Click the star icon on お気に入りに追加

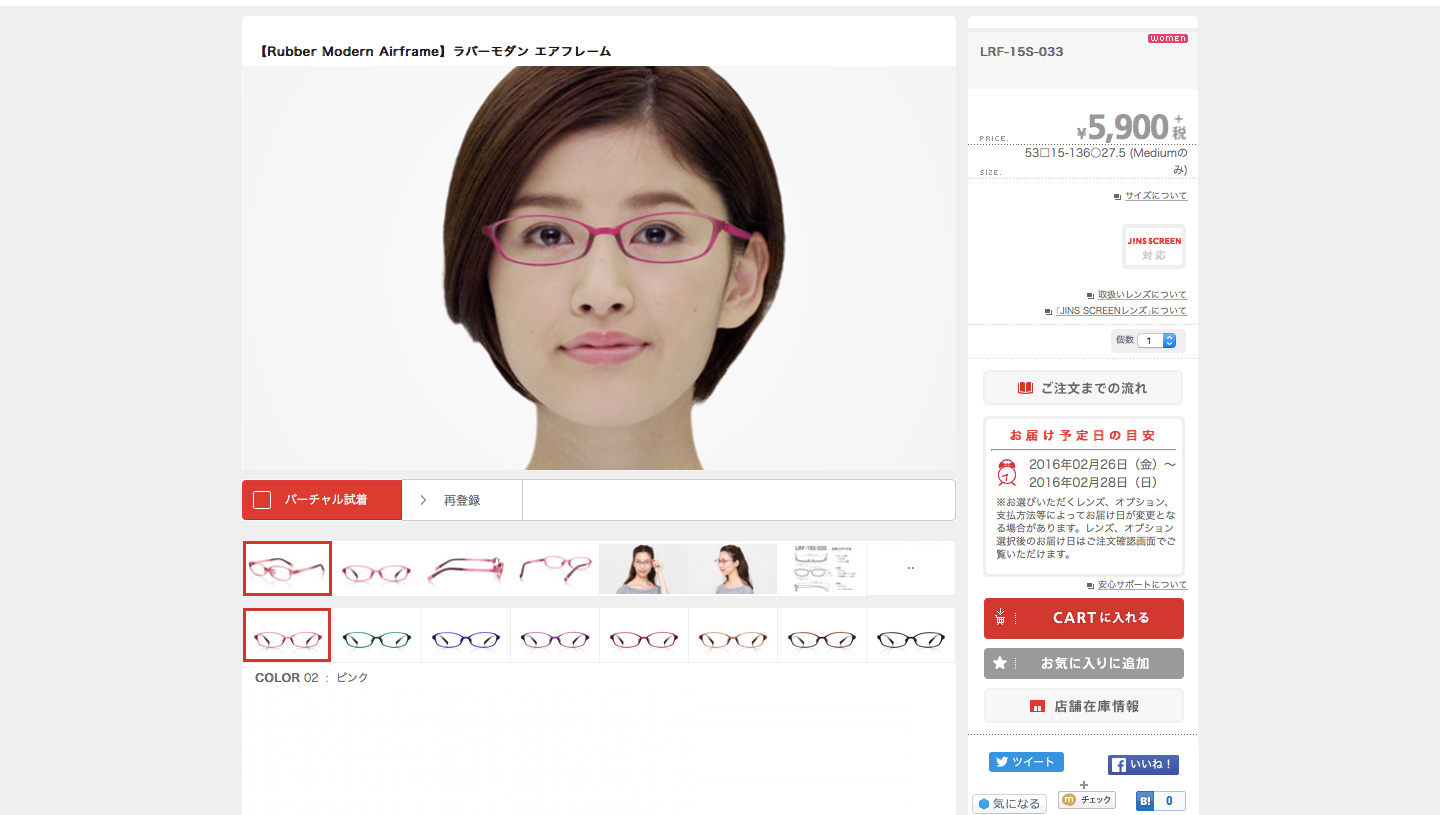[1000, 663]
